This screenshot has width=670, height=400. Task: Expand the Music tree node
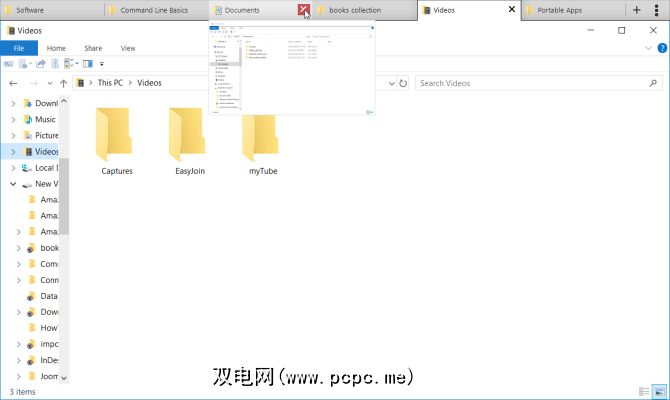click(x=13, y=120)
